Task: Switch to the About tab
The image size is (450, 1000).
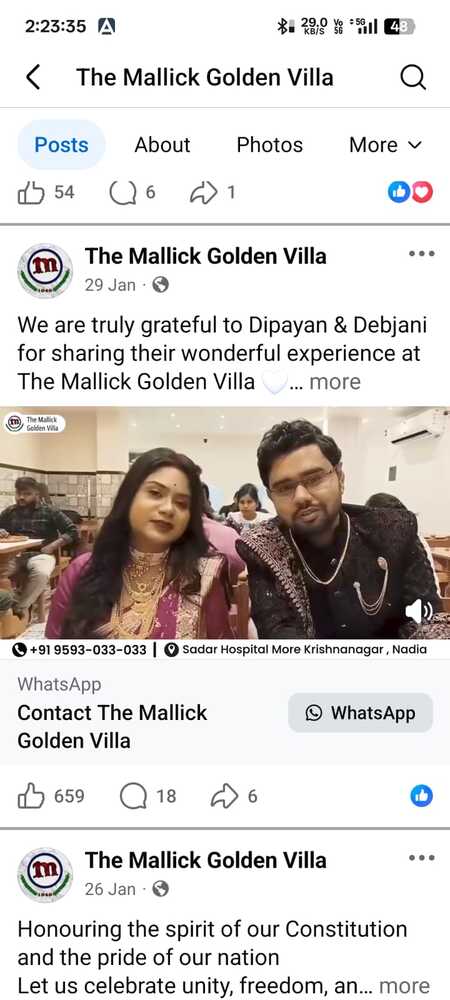Action: tap(162, 145)
